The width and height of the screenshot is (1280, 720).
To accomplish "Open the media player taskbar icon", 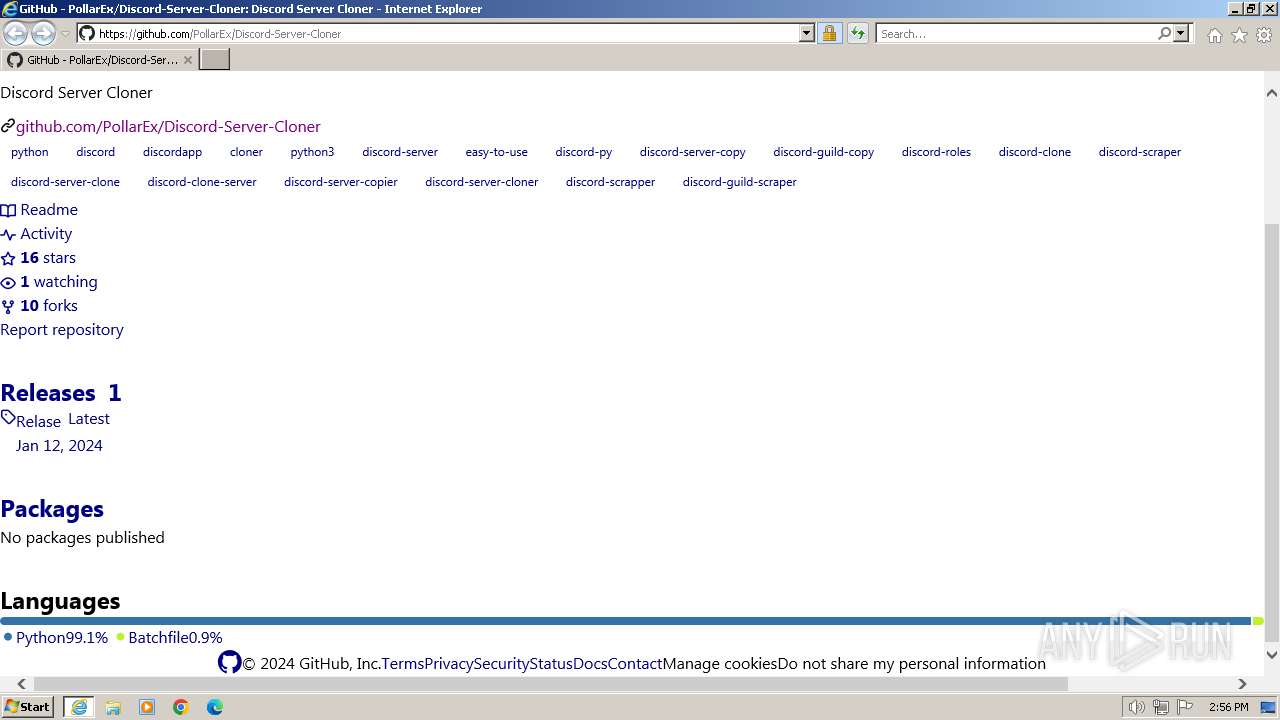I will coord(147,707).
